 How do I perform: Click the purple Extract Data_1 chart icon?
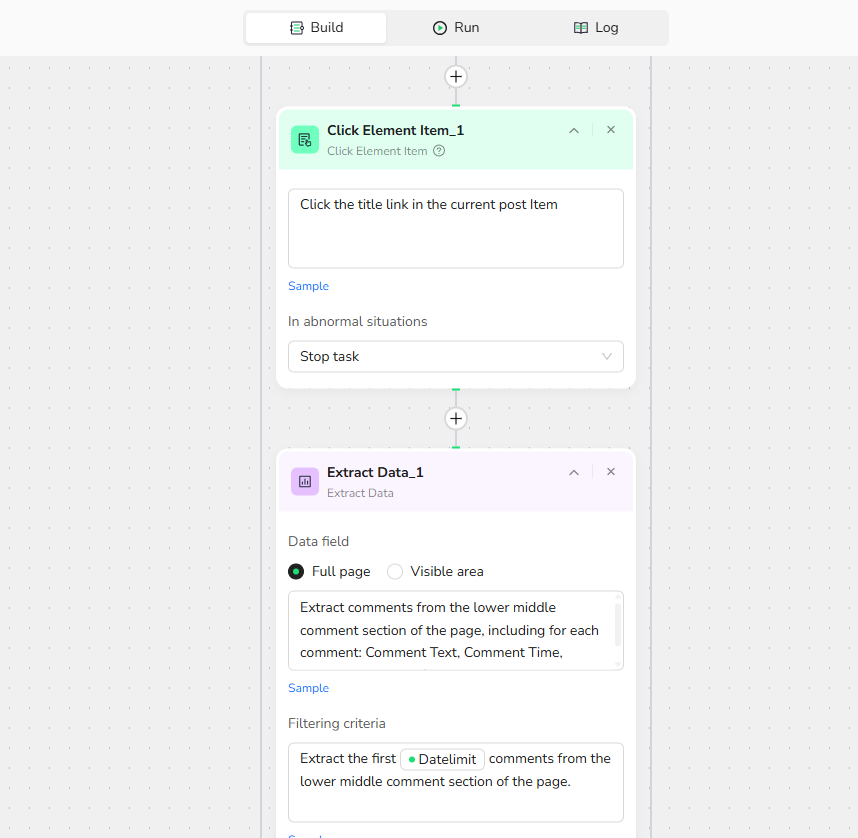[x=305, y=481]
